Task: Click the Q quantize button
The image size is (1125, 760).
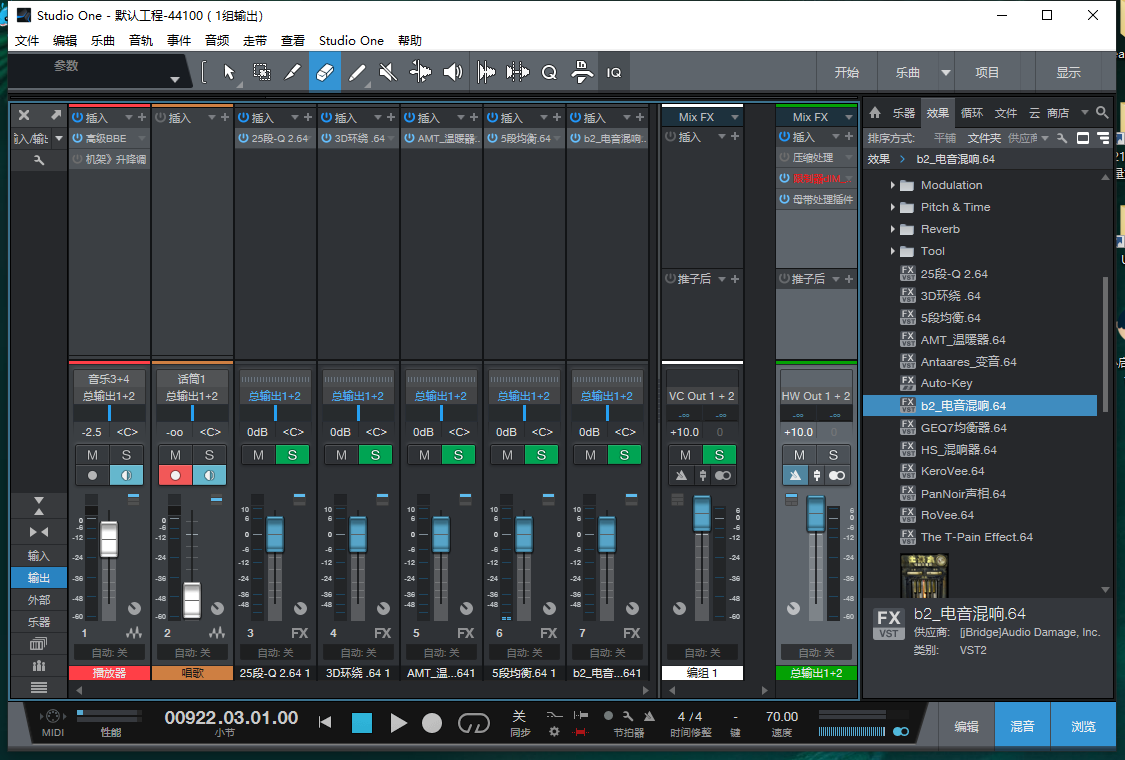Action: coord(549,72)
